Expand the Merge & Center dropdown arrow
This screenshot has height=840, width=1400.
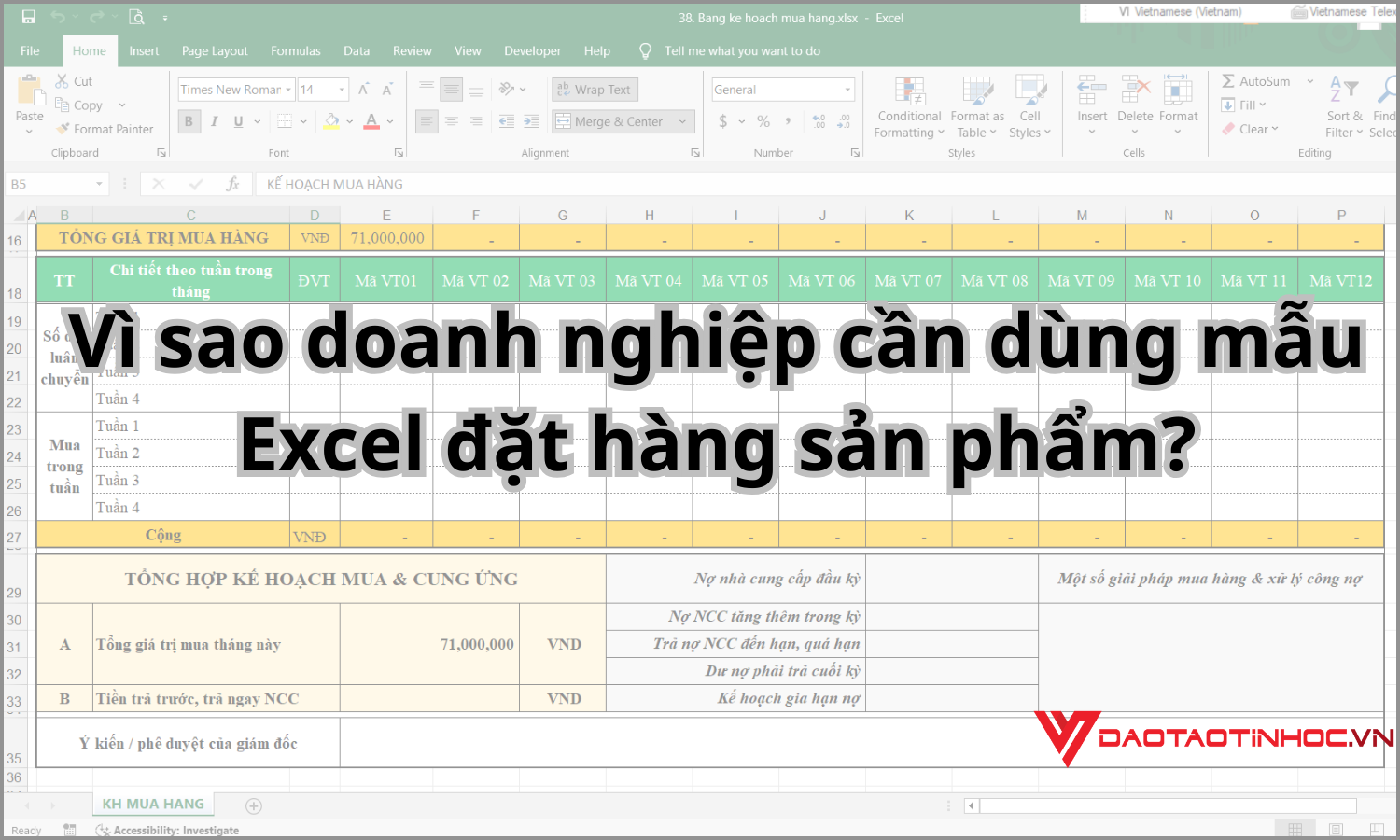coord(683,121)
